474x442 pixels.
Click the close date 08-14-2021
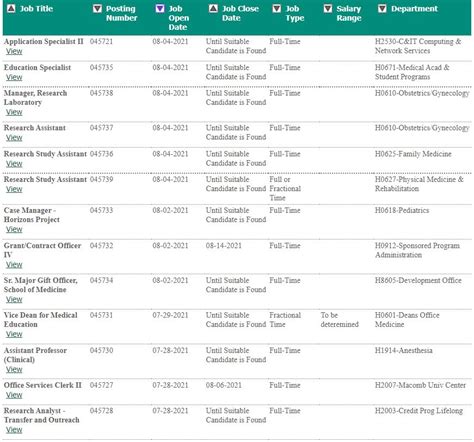click(x=224, y=246)
